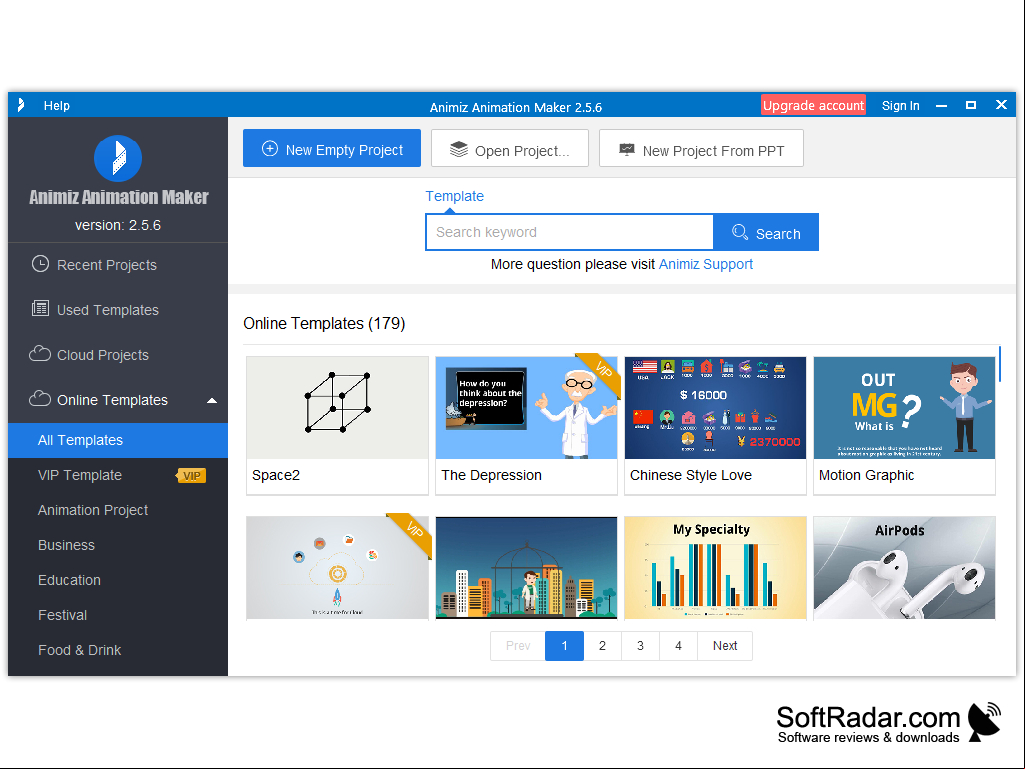Collapse the Online Templates section arrow

coord(212,400)
